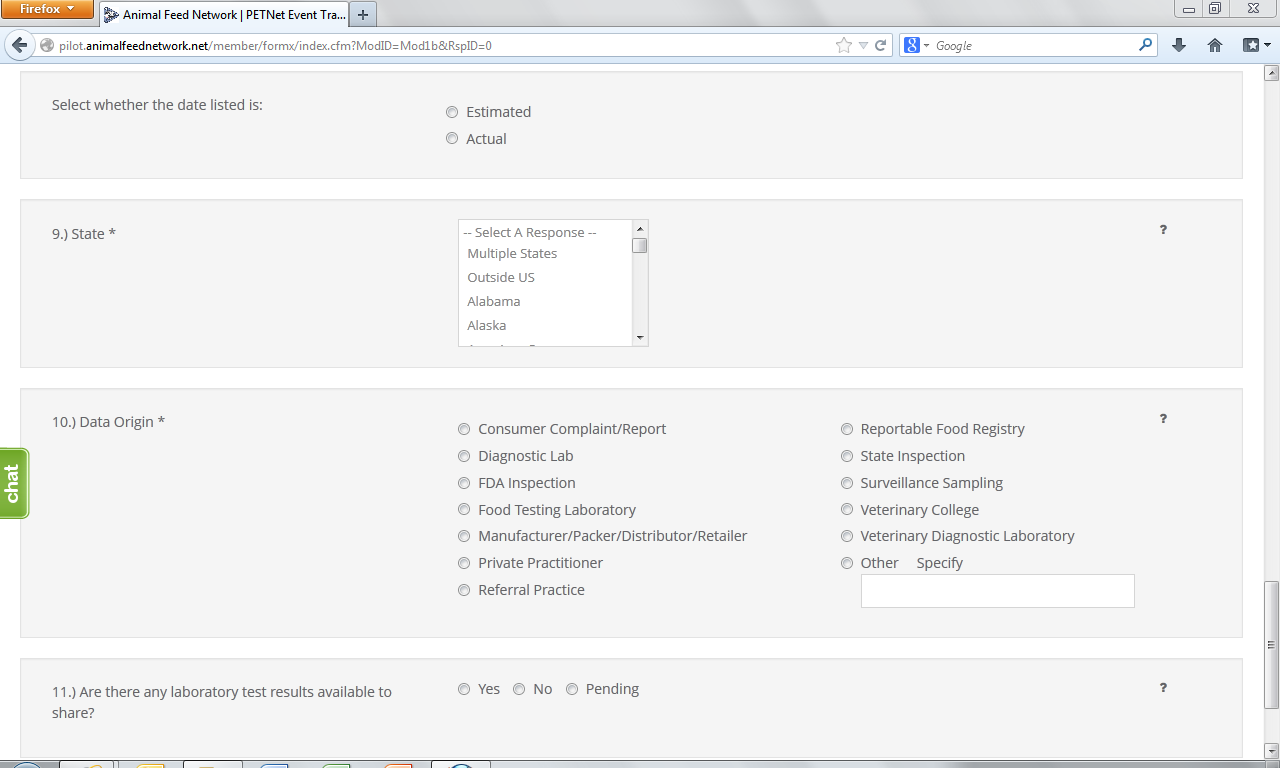Viewport: 1280px width, 768px height.
Task: Click 'Select whether the date listed is:' label
Action: (157, 104)
